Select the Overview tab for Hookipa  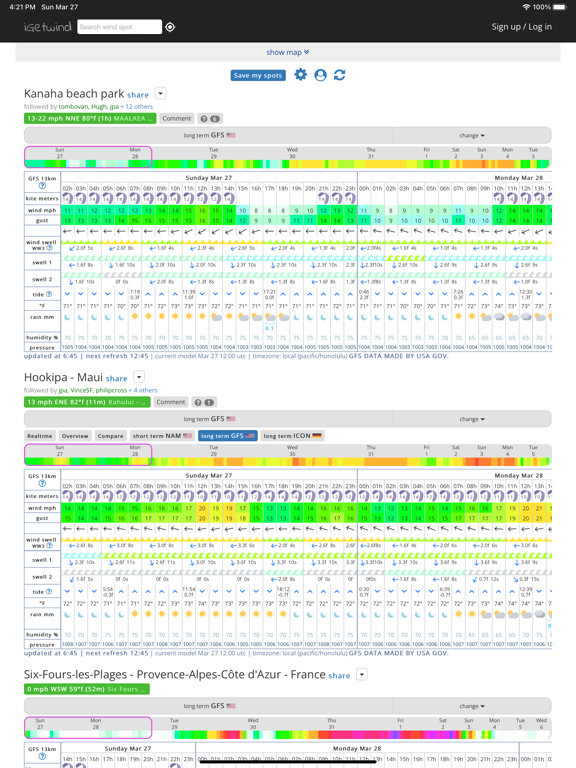75,436
